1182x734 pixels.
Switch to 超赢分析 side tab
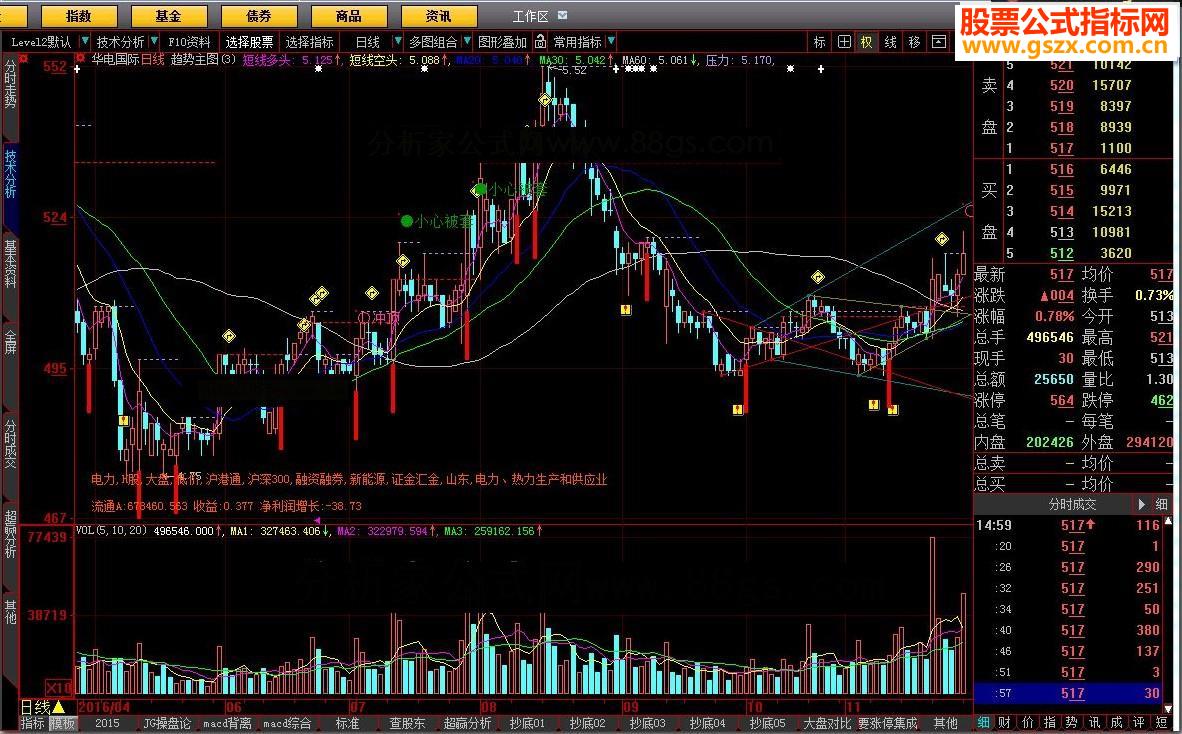(11, 534)
